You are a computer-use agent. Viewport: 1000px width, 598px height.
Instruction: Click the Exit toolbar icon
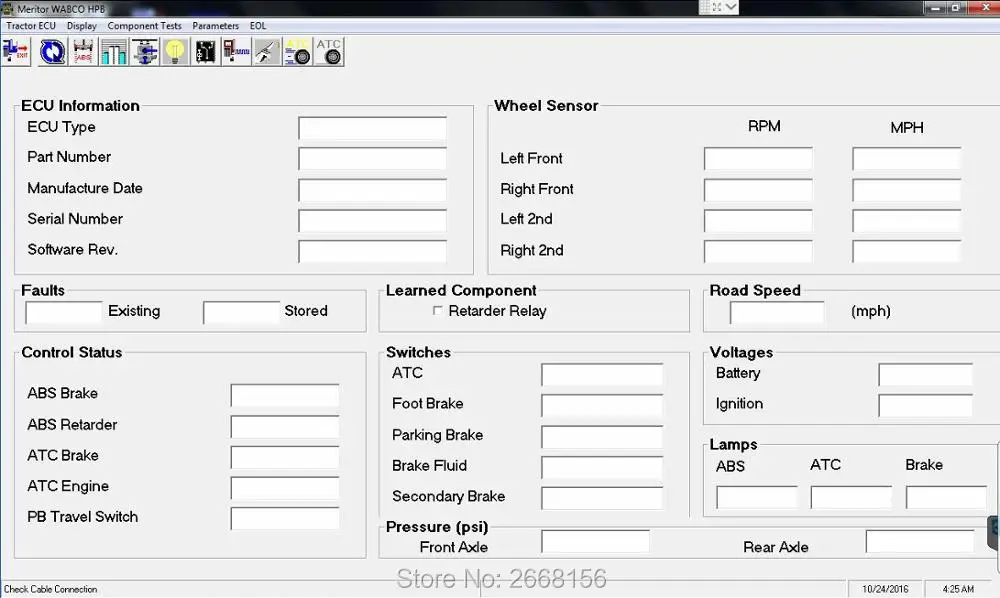pyautogui.click(x=16, y=52)
